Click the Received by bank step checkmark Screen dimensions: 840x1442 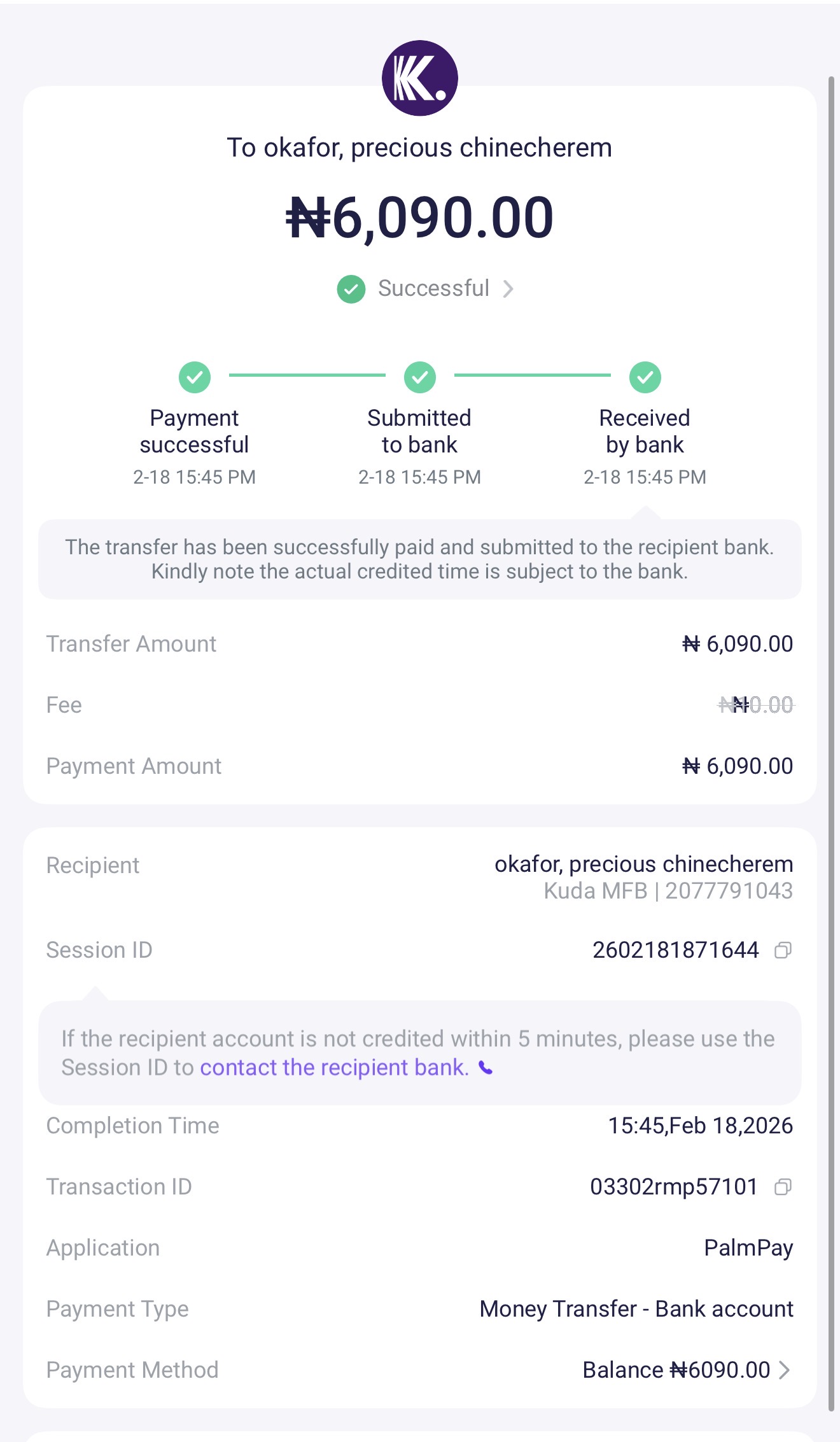tap(645, 377)
